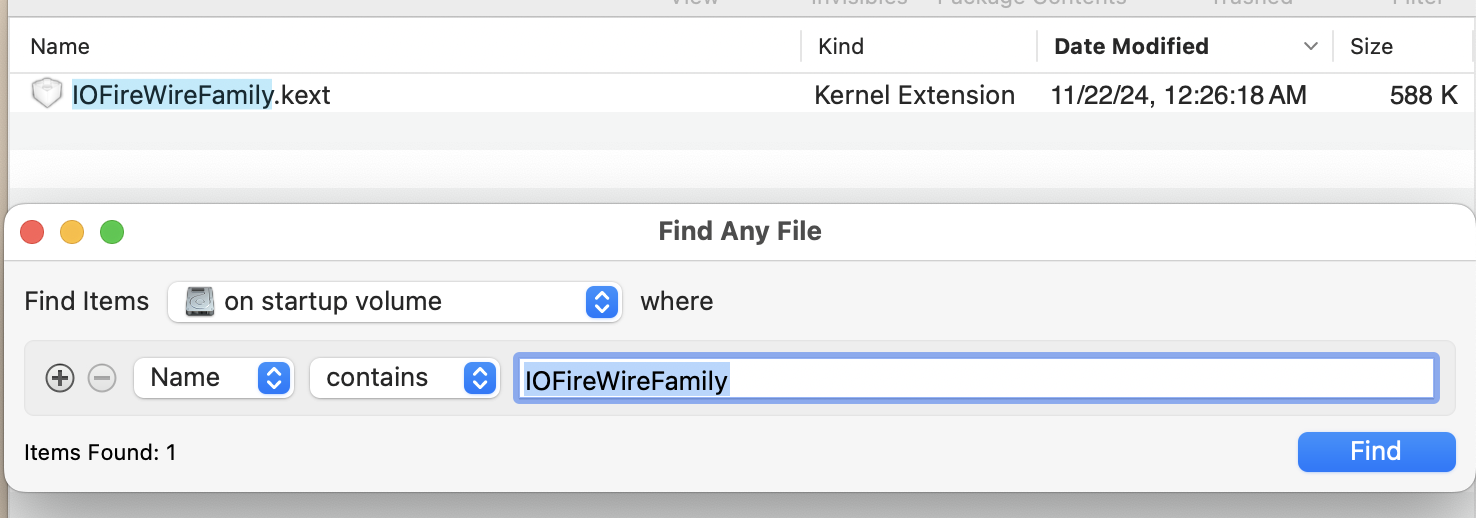Open the Name criterion dropdown
The image size is (1476, 518).
click(213, 378)
